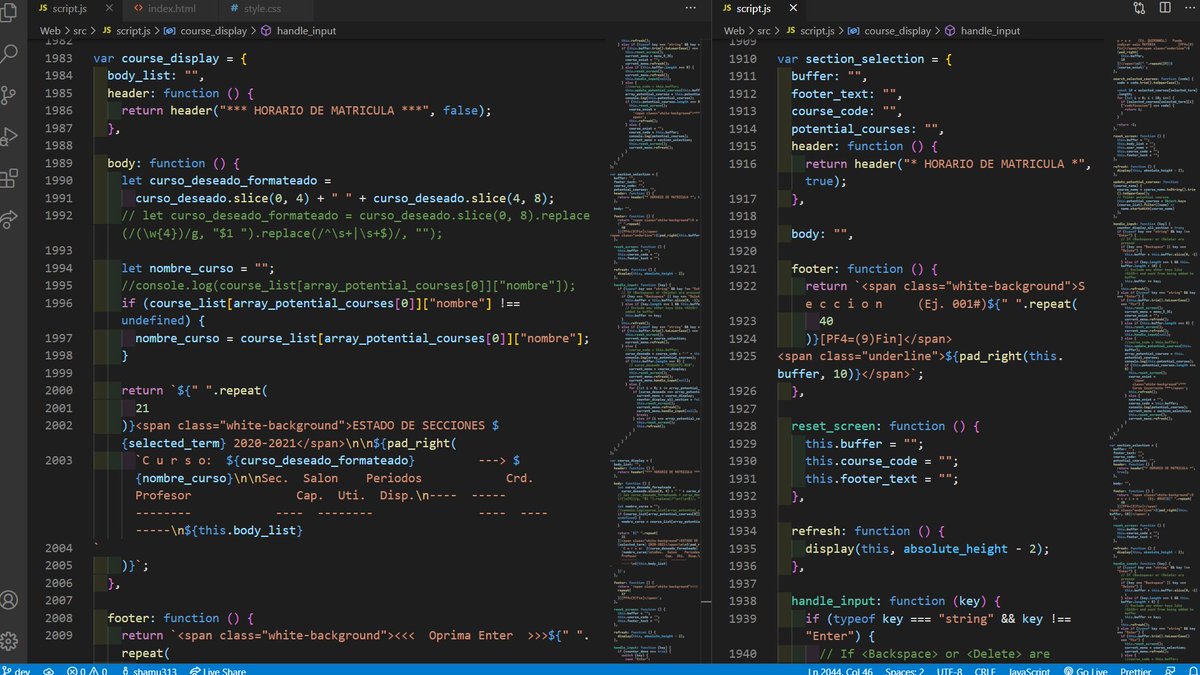This screenshot has height=675, width=1200.
Task: Click line number 1938 in right editor
Action: 742,601
